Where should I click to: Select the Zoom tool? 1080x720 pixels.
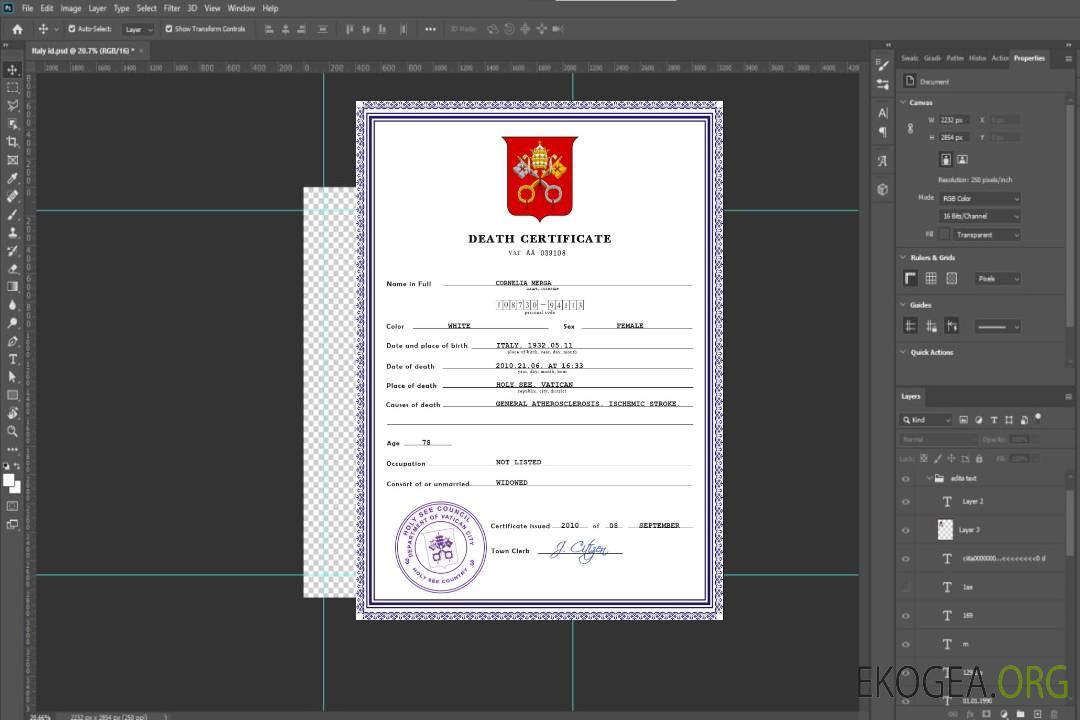coord(12,431)
